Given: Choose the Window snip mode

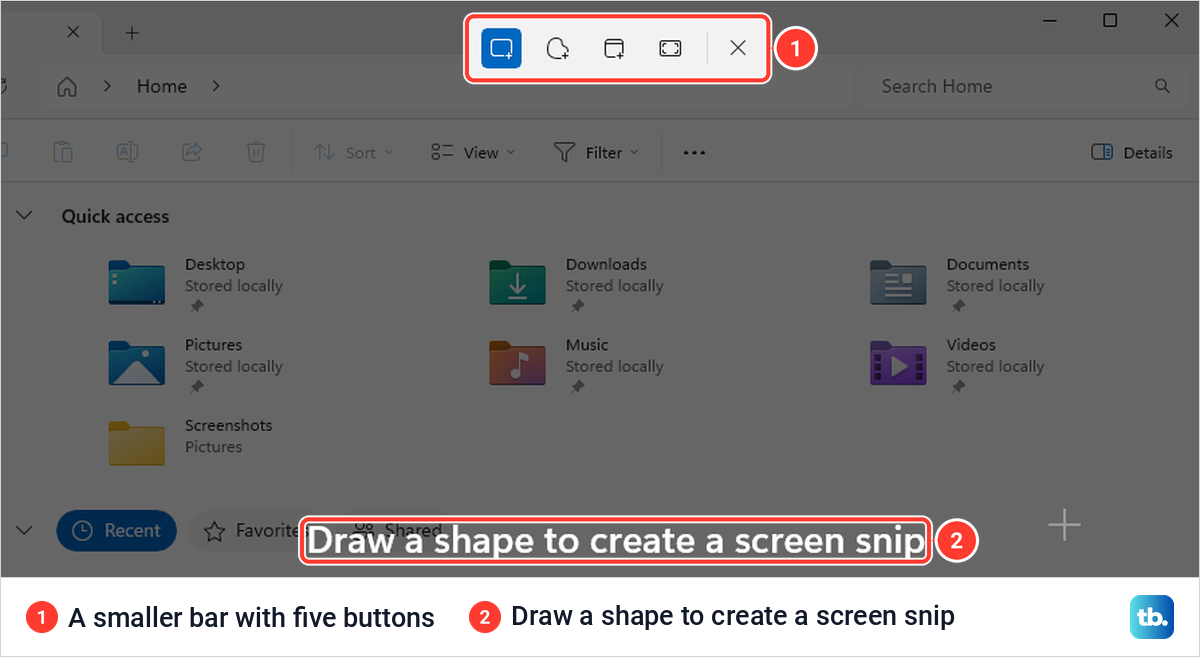Looking at the screenshot, I should 614,48.
